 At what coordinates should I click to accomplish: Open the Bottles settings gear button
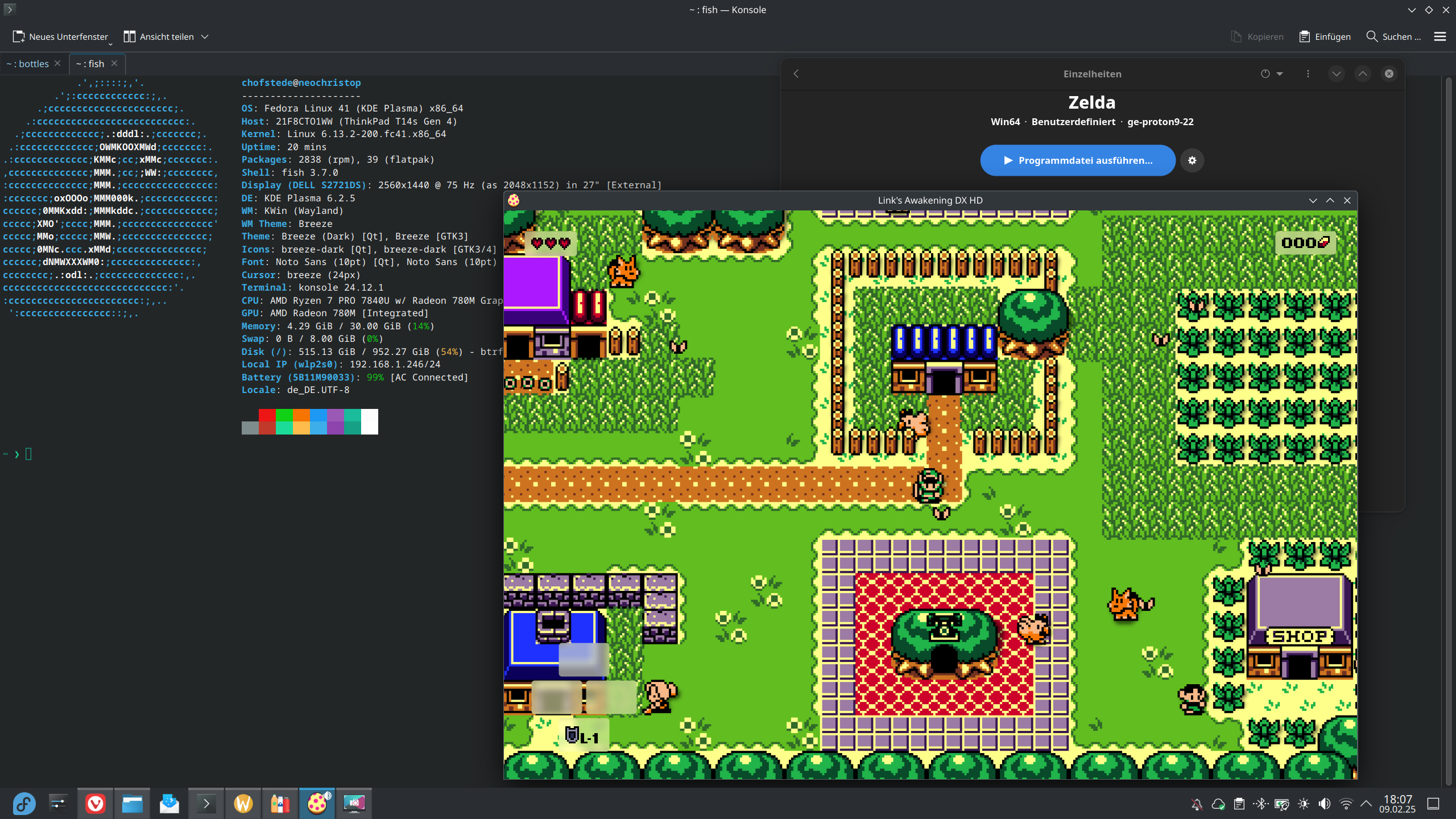point(1192,160)
